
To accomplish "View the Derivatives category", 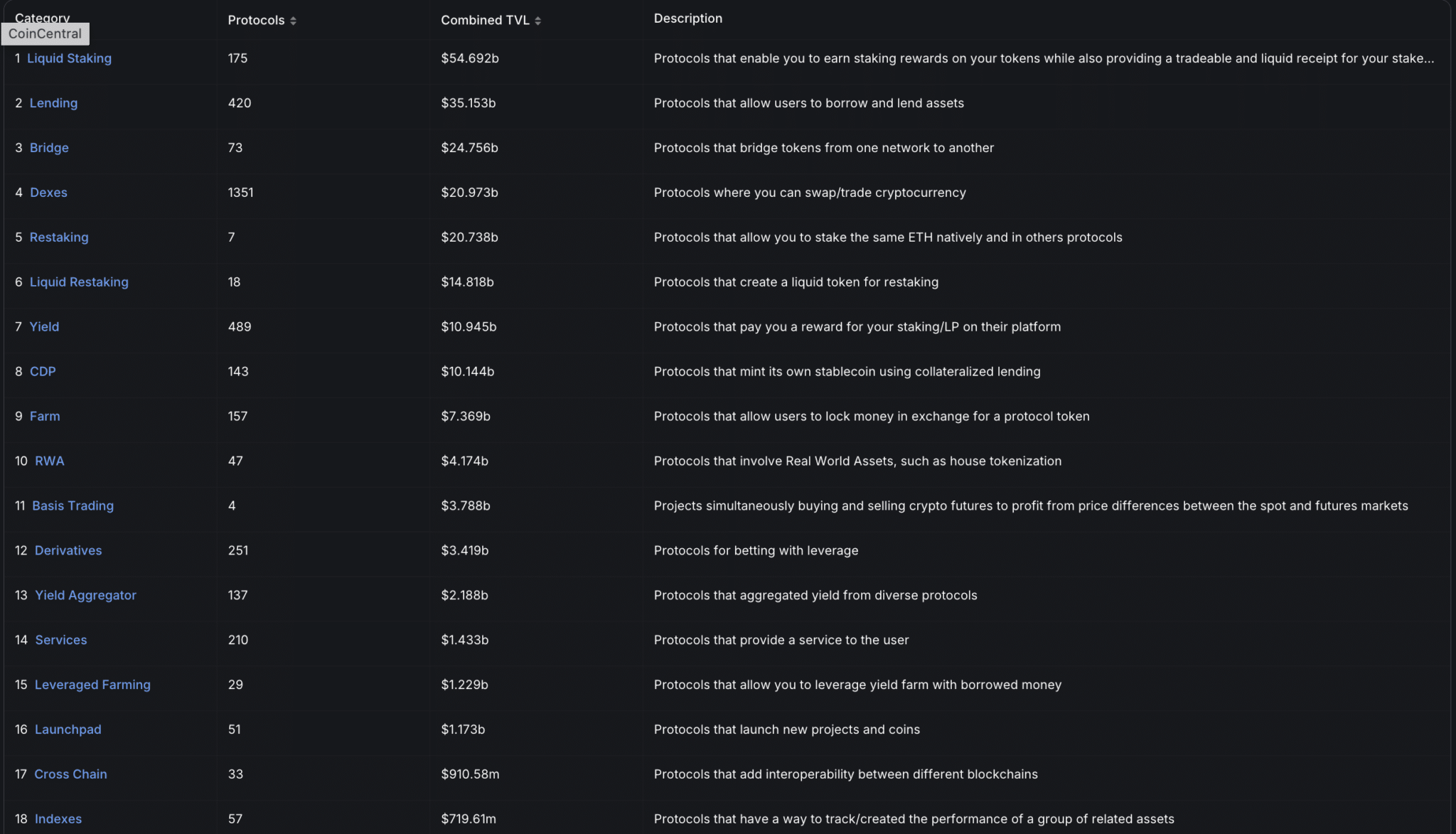I will pyautogui.click(x=68, y=550).
